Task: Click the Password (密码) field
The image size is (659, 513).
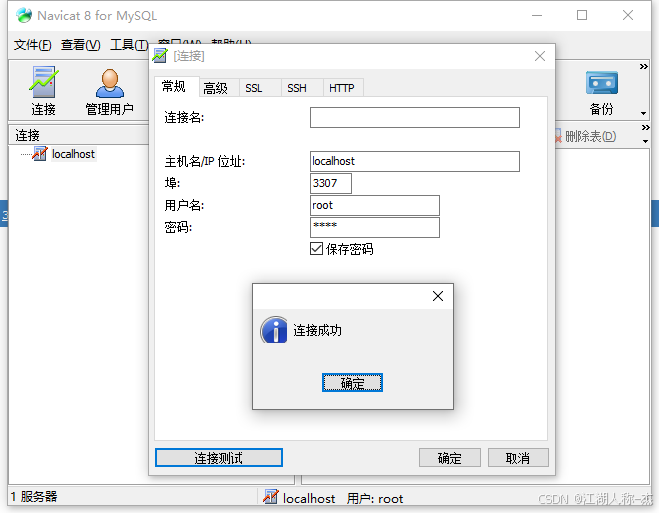Action: (375, 227)
